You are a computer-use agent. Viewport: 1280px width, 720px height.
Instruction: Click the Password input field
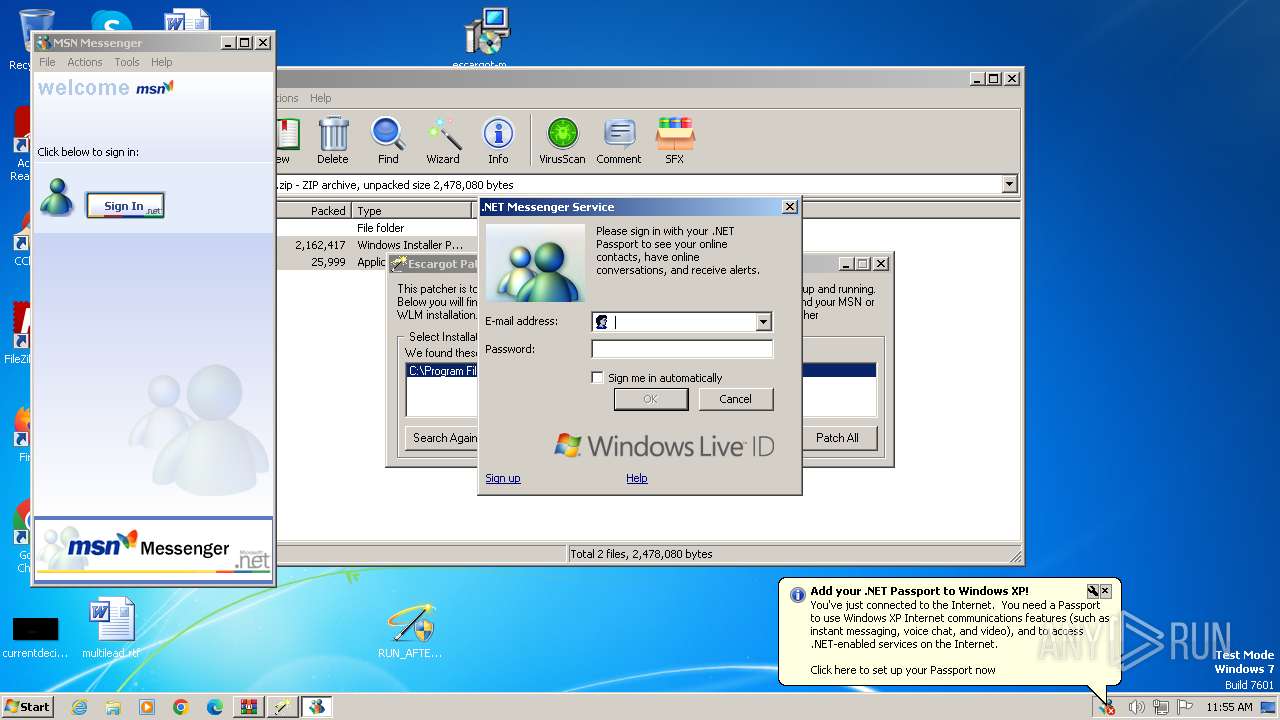pos(682,349)
